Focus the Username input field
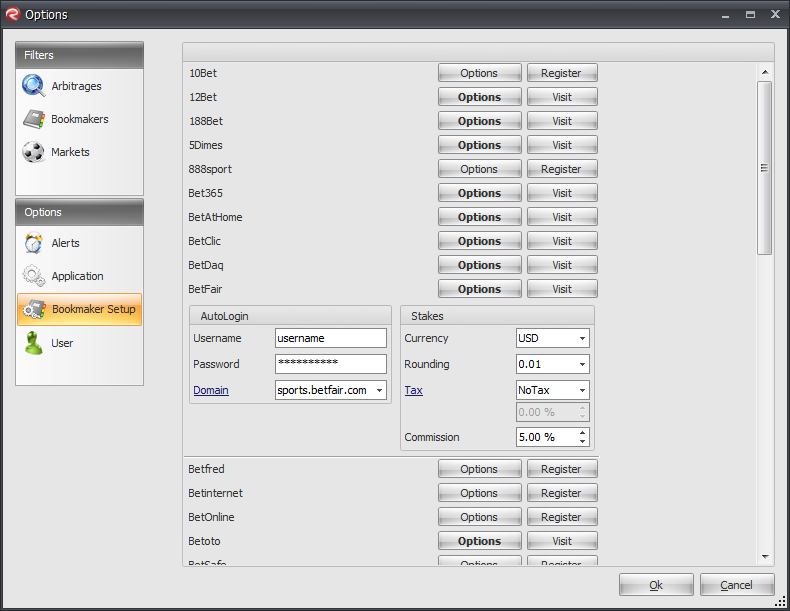 [331, 338]
